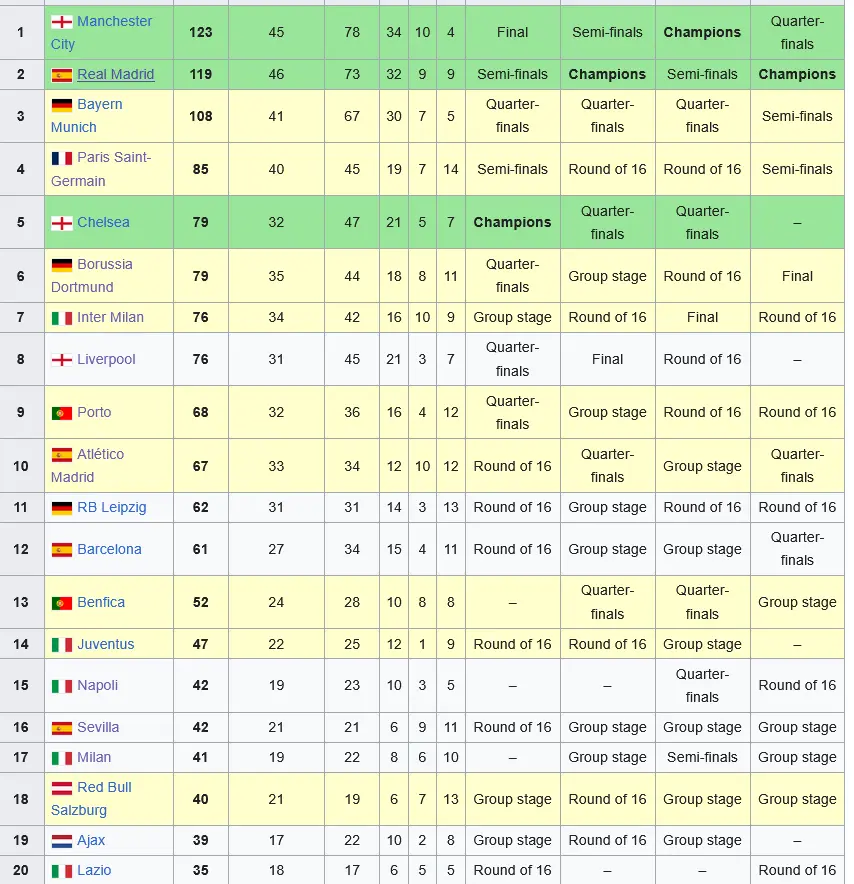
Task: Click the Portugal flag beside Porto
Action: (61, 413)
